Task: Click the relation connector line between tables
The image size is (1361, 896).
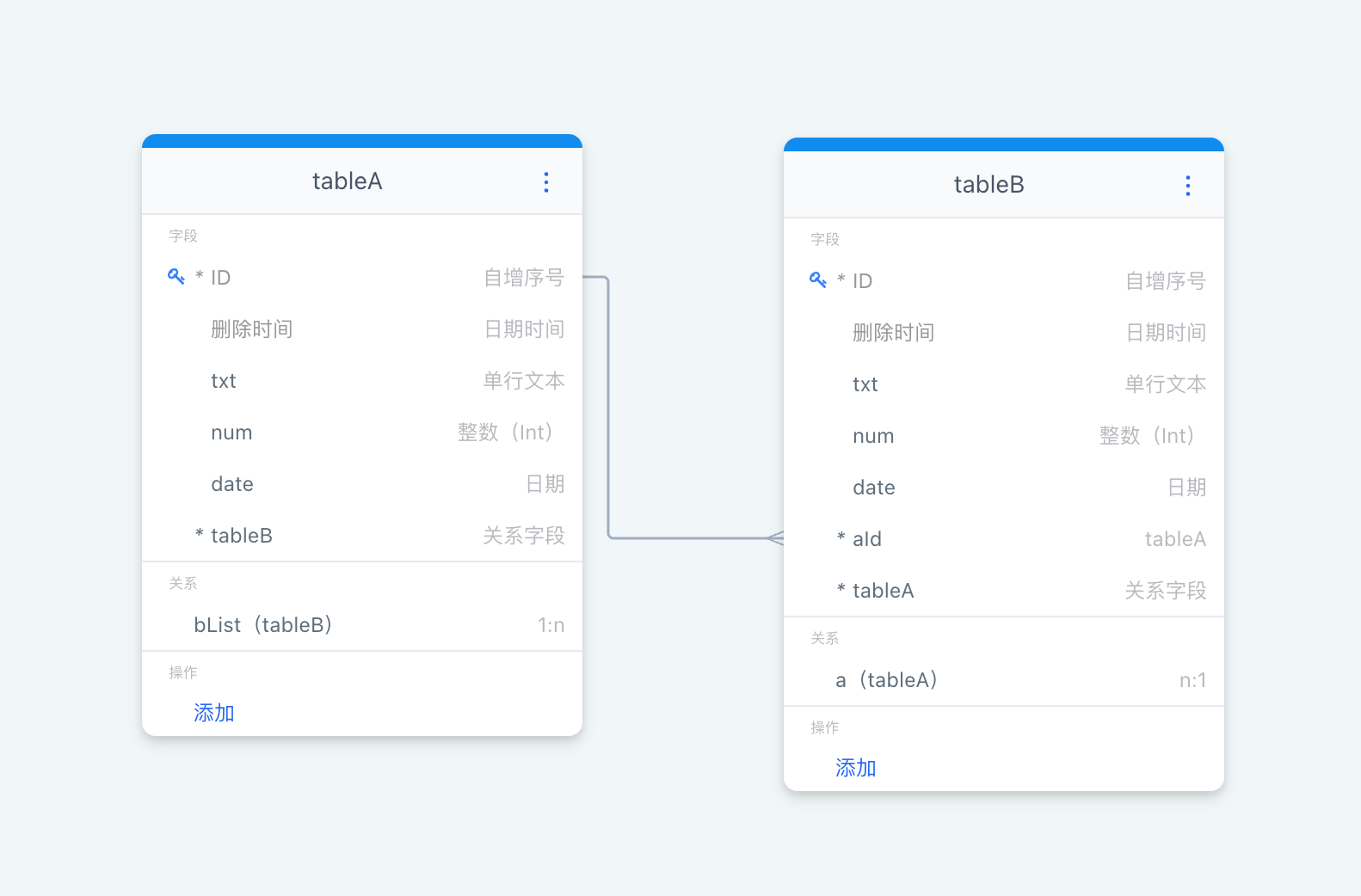Action: [x=608, y=408]
